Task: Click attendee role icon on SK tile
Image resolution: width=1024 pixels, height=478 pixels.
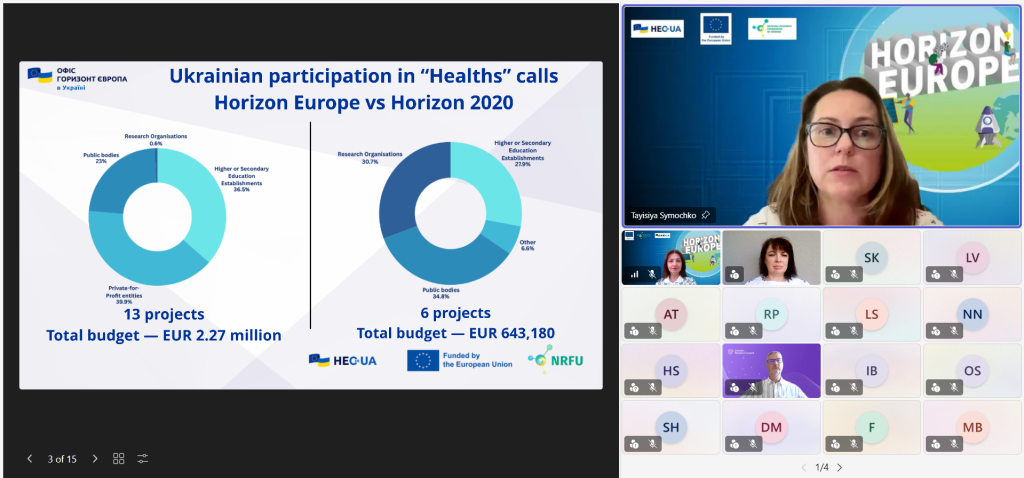Action: coord(835,275)
